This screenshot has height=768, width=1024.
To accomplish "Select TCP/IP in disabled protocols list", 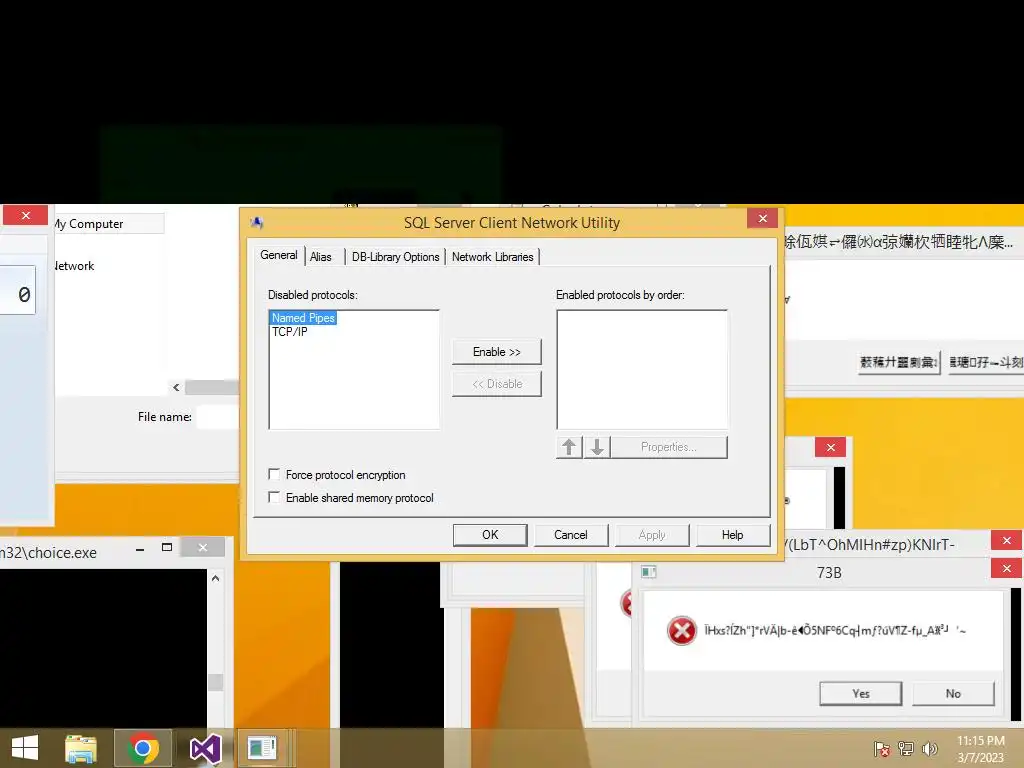I will click(x=289, y=332).
